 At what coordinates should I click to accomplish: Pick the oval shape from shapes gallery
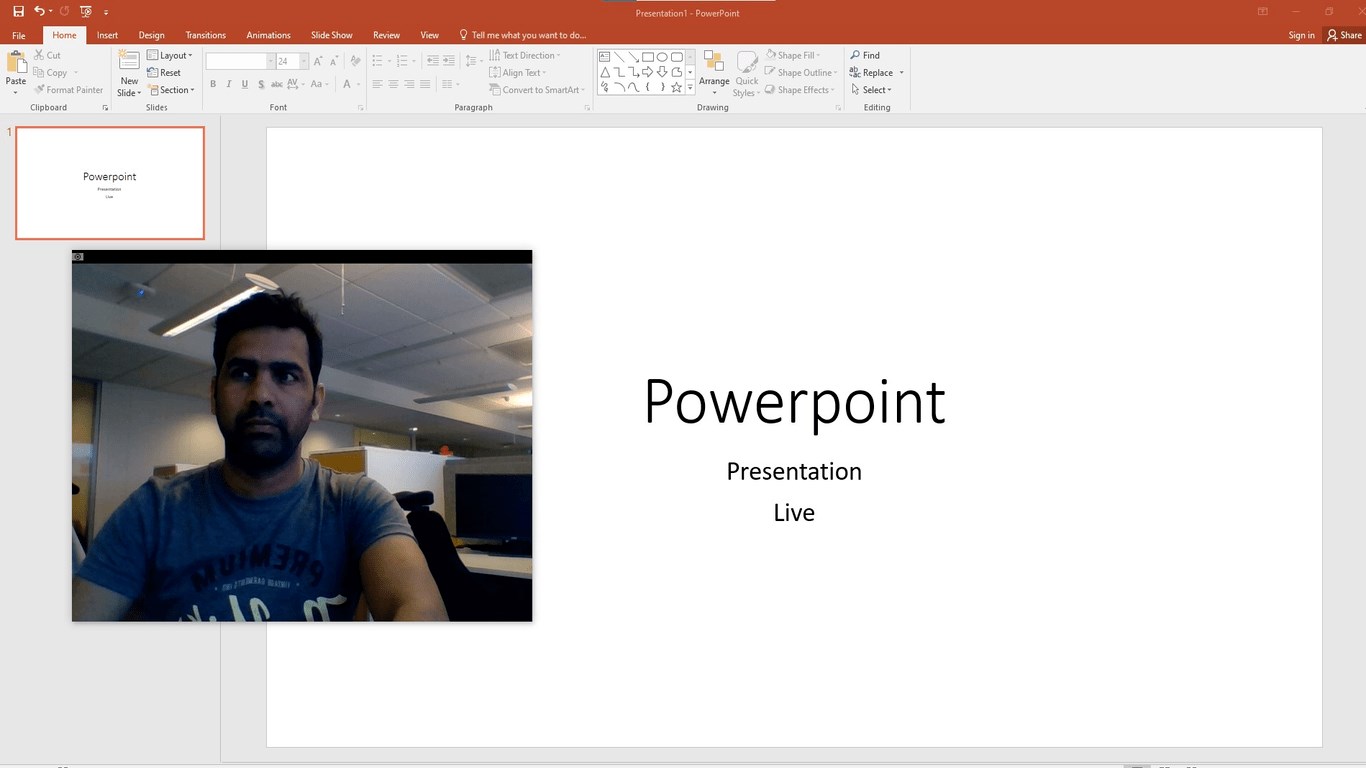point(662,57)
